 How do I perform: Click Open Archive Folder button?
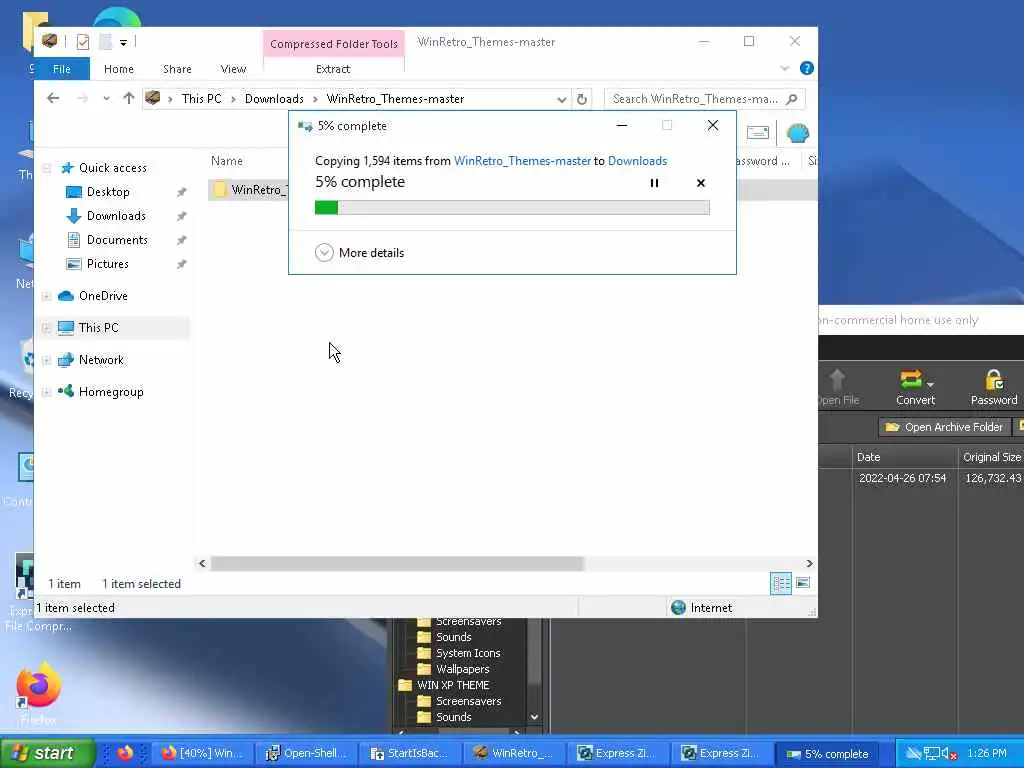tap(944, 427)
